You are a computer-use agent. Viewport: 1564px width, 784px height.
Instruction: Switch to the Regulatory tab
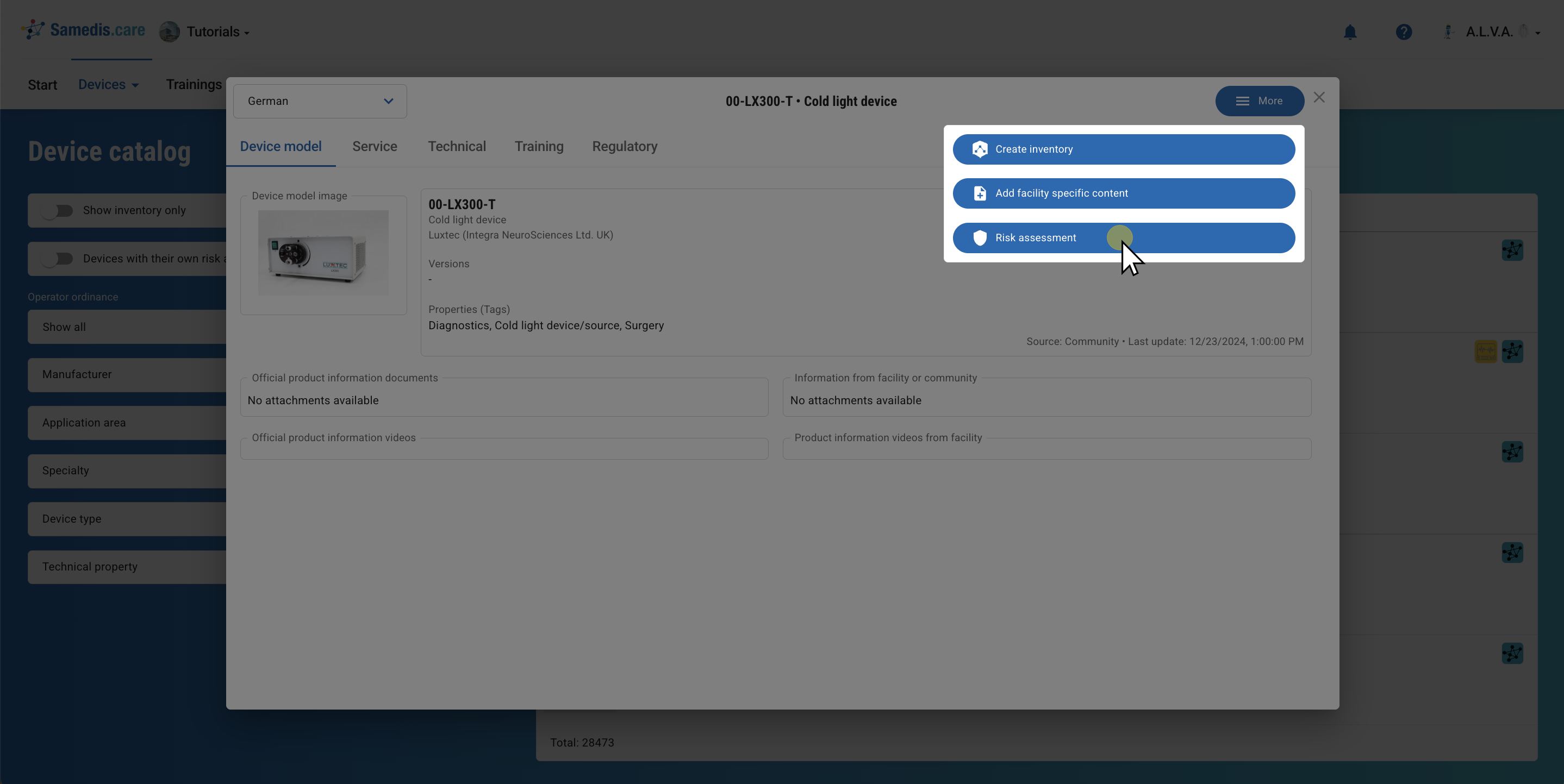click(x=624, y=146)
